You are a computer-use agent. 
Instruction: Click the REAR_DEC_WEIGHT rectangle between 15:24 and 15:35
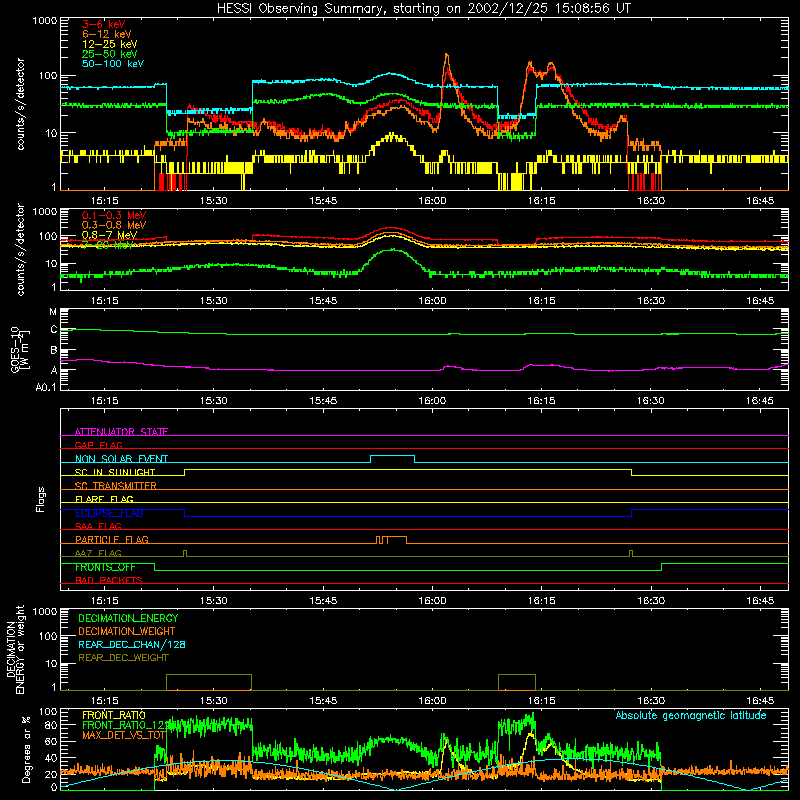[x=209, y=682]
